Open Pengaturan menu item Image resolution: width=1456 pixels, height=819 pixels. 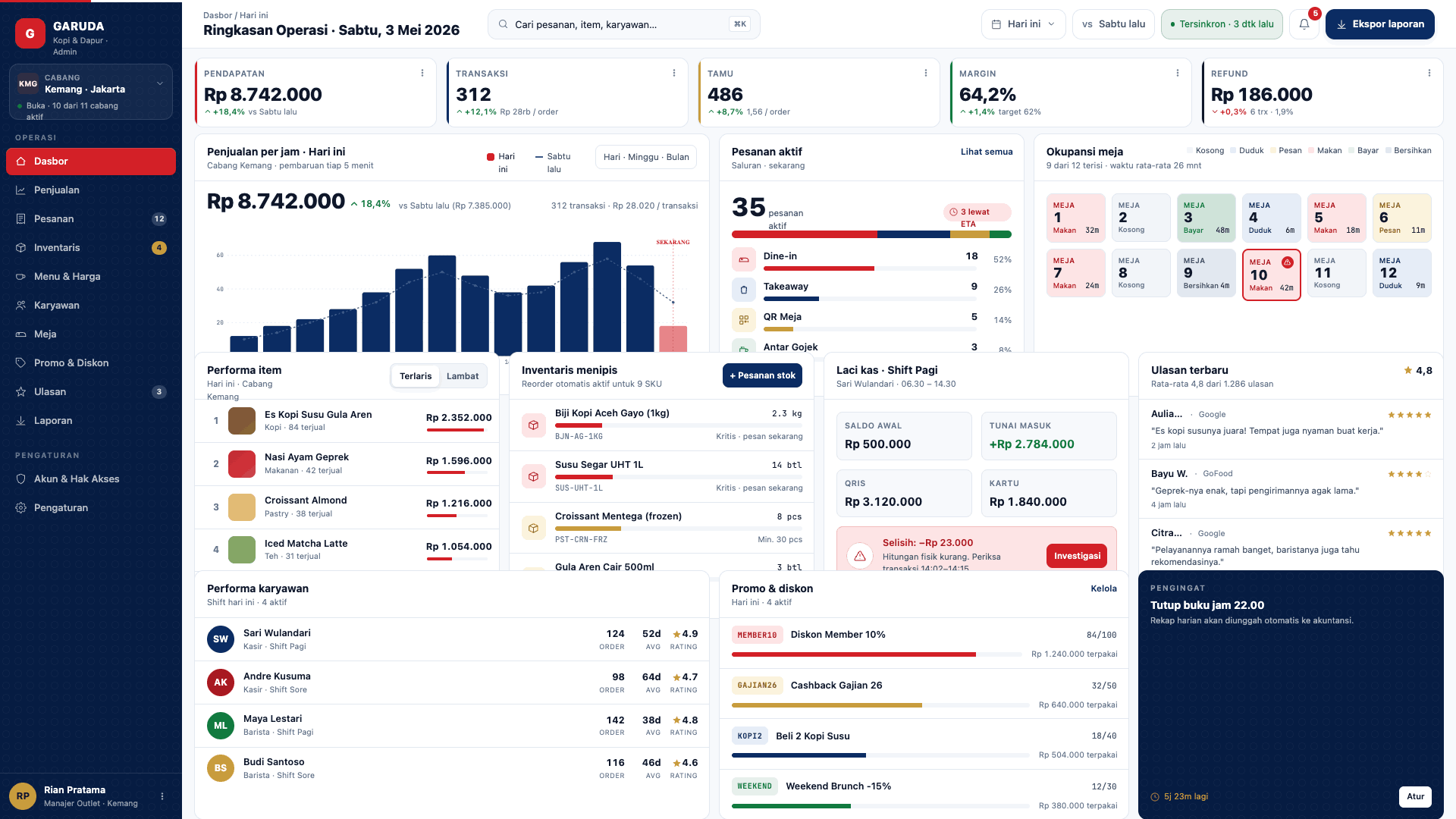coord(91,508)
